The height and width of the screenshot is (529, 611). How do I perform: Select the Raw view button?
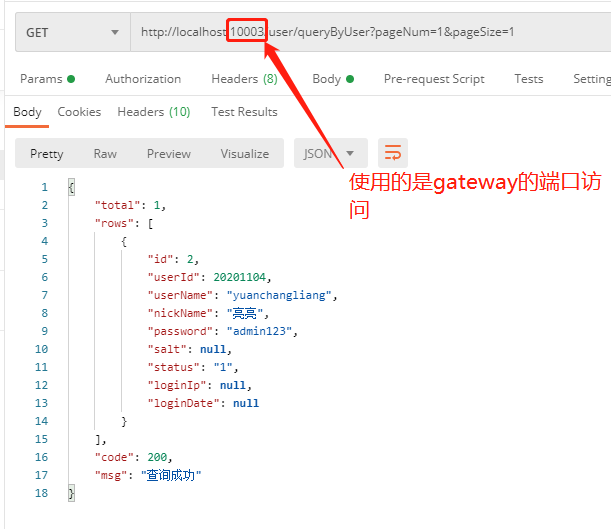[105, 154]
